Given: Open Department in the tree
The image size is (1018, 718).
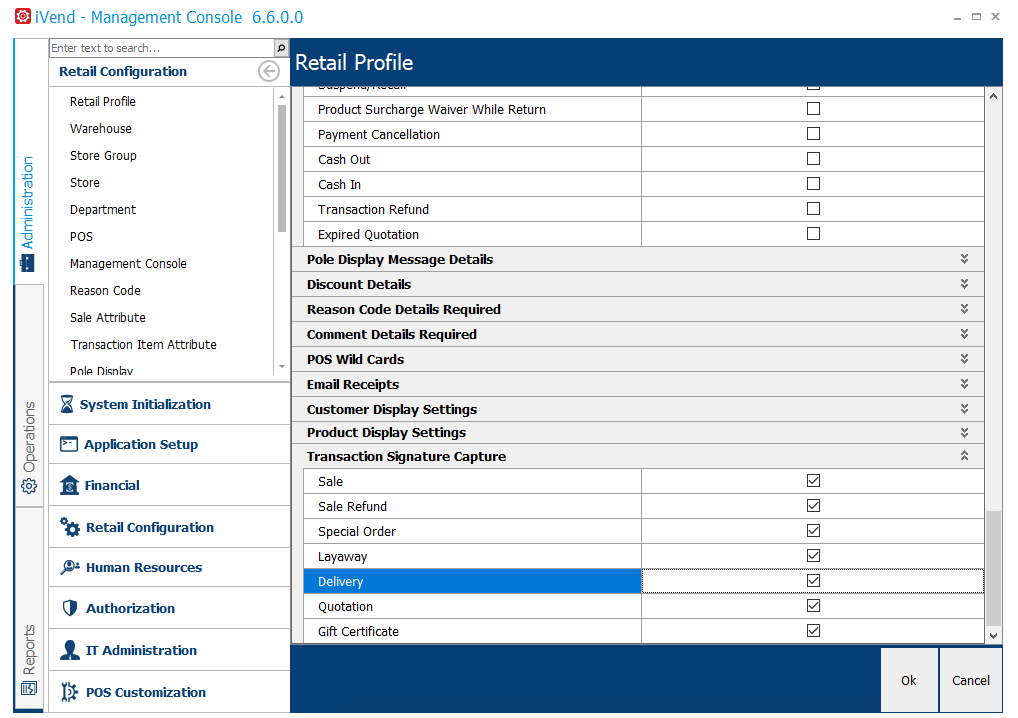Looking at the screenshot, I should point(103,210).
